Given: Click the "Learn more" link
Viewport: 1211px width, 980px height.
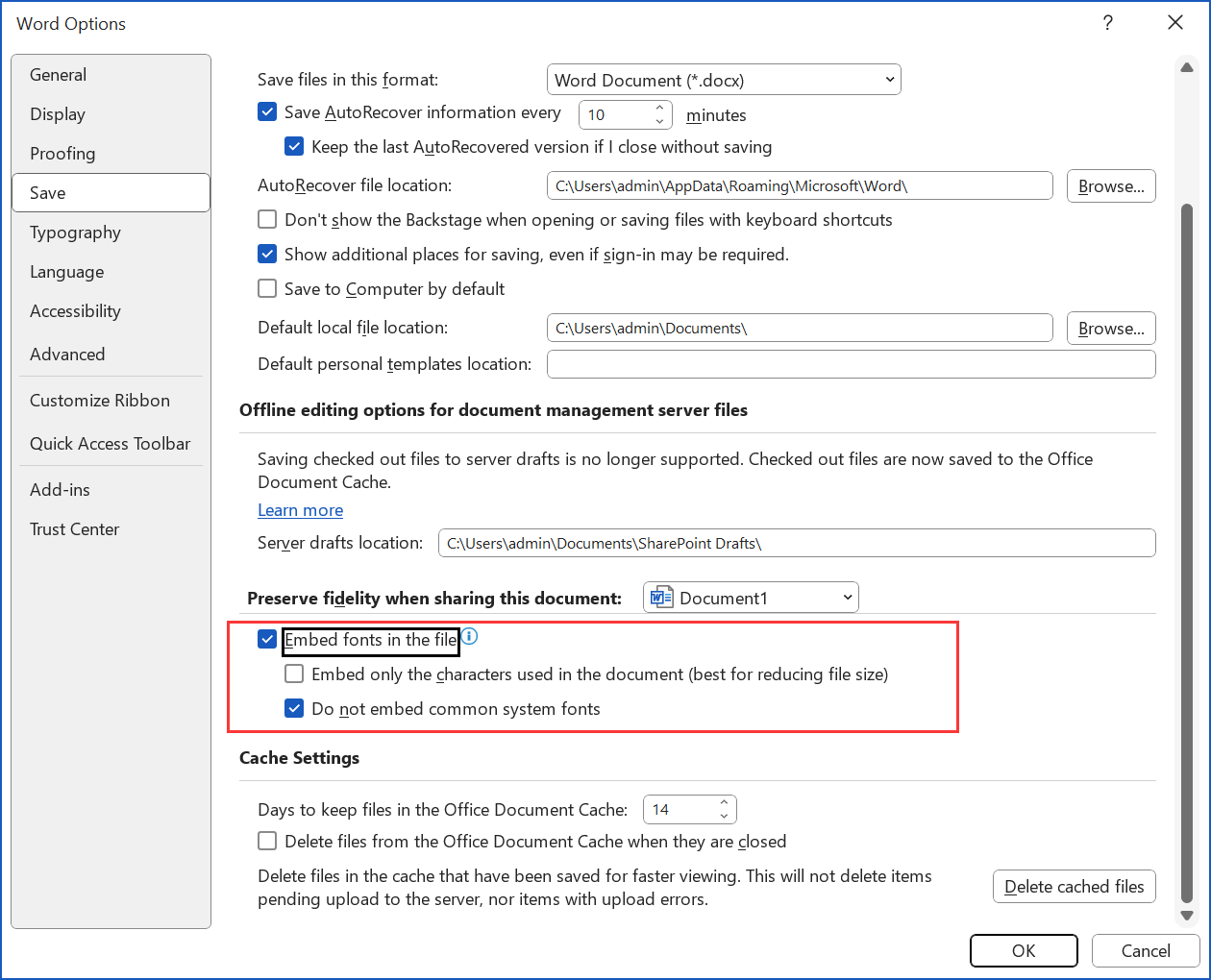Looking at the screenshot, I should (300, 510).
